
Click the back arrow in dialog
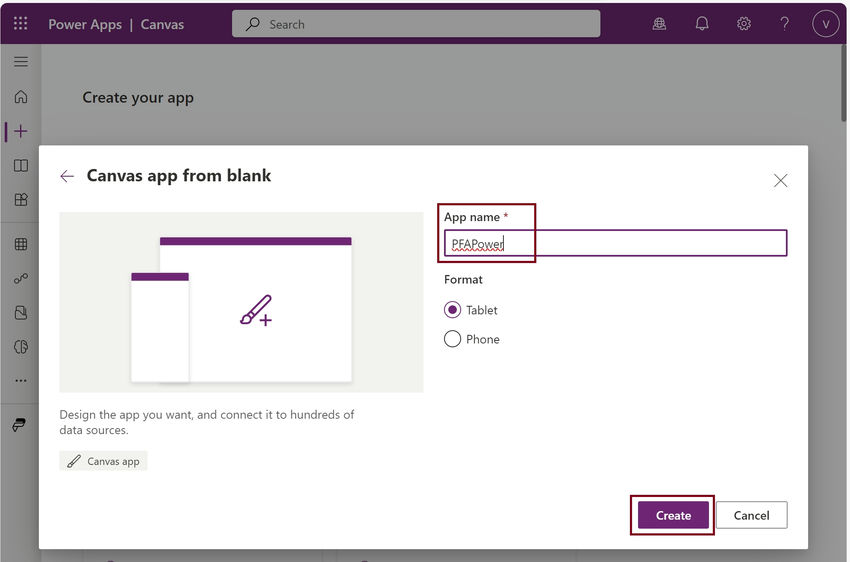coord(67,176)
